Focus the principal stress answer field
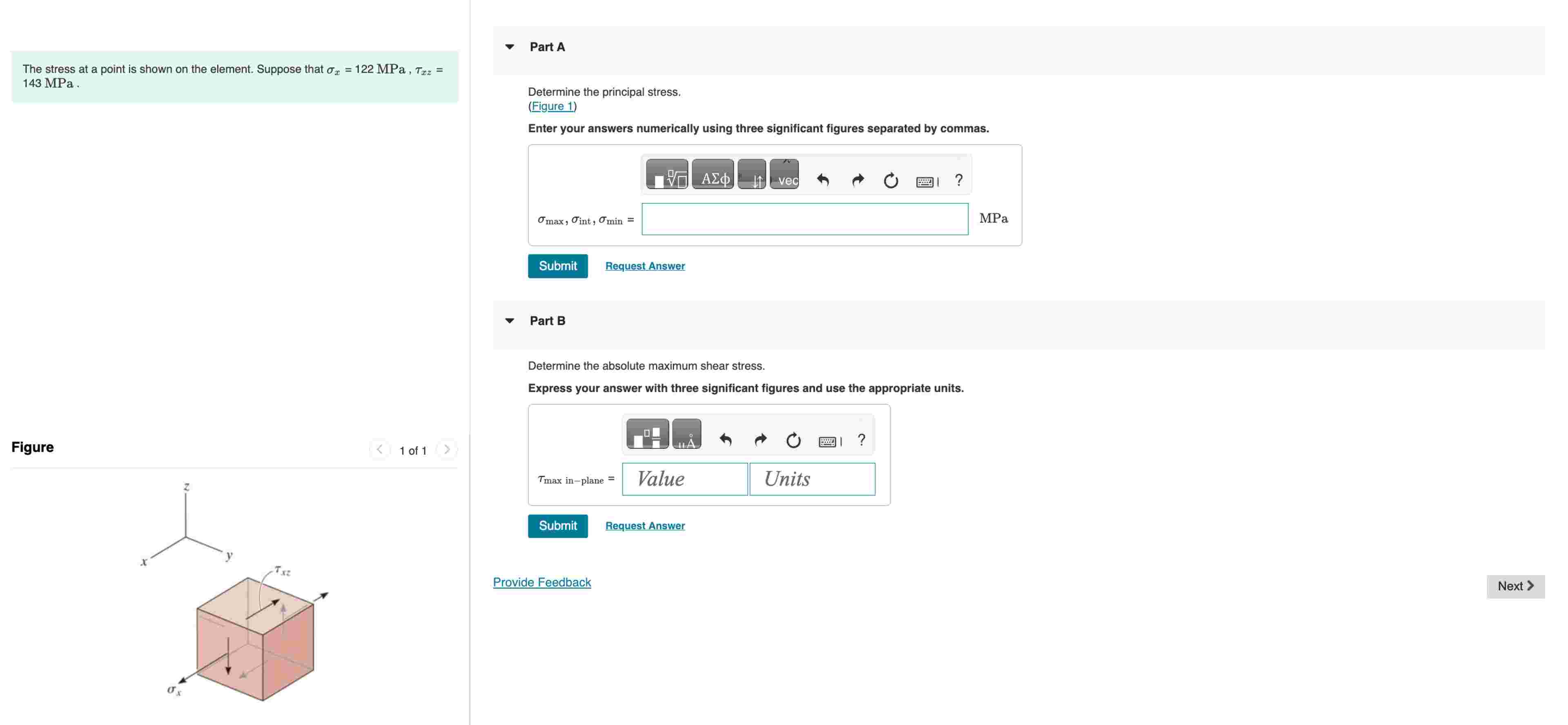 (805, 219)
